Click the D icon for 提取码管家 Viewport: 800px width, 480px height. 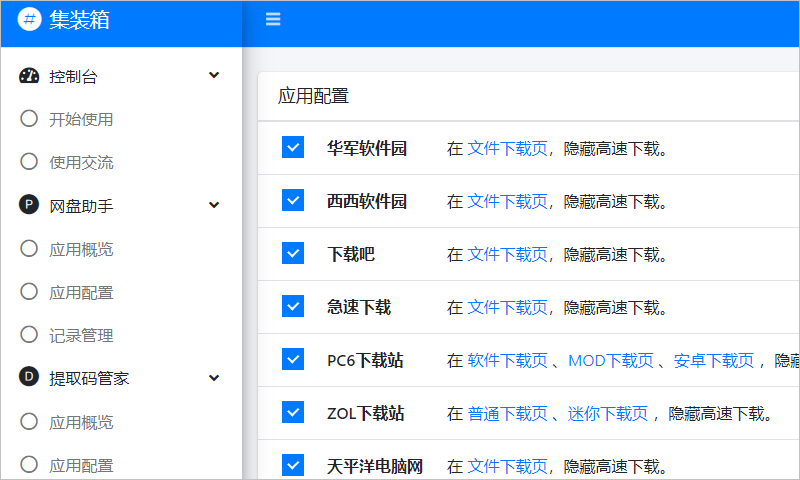click(x=29, y=377)
